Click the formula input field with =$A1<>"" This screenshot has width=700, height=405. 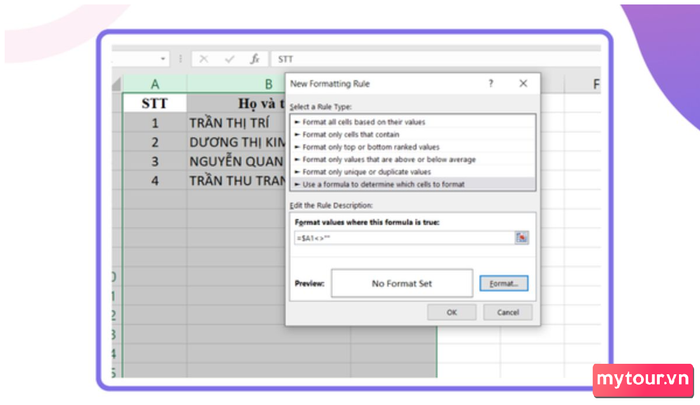404,238
